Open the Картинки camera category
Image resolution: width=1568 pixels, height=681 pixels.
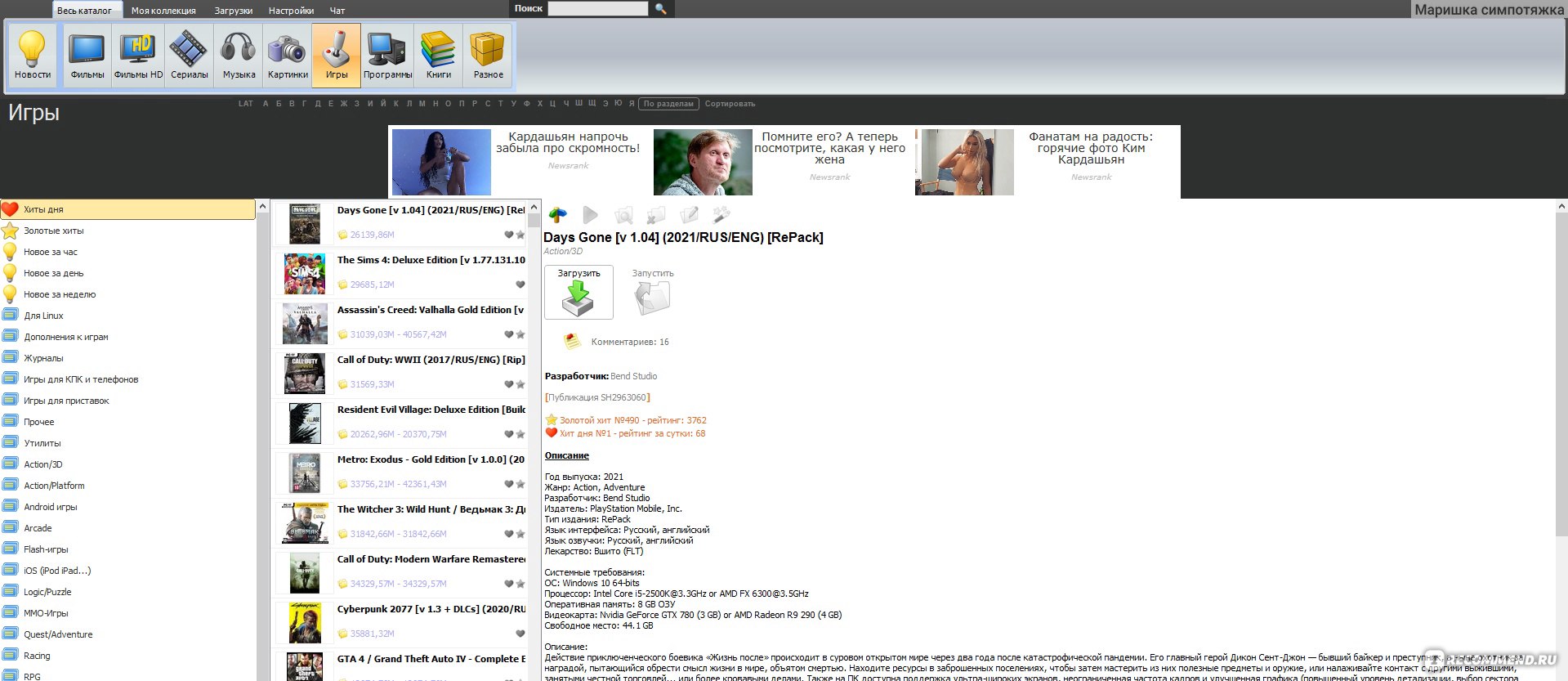coord(288,56)
